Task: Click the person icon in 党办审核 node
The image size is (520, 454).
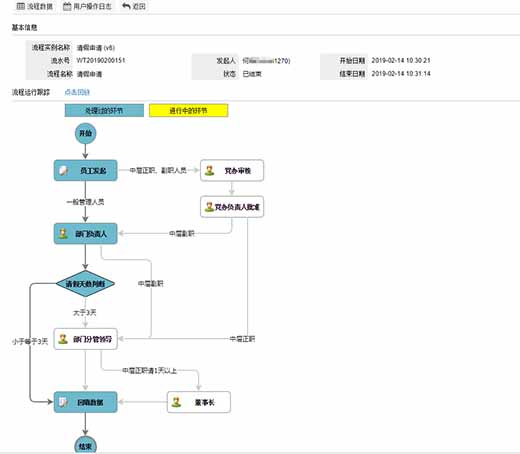Action: (x=209, y=170)
